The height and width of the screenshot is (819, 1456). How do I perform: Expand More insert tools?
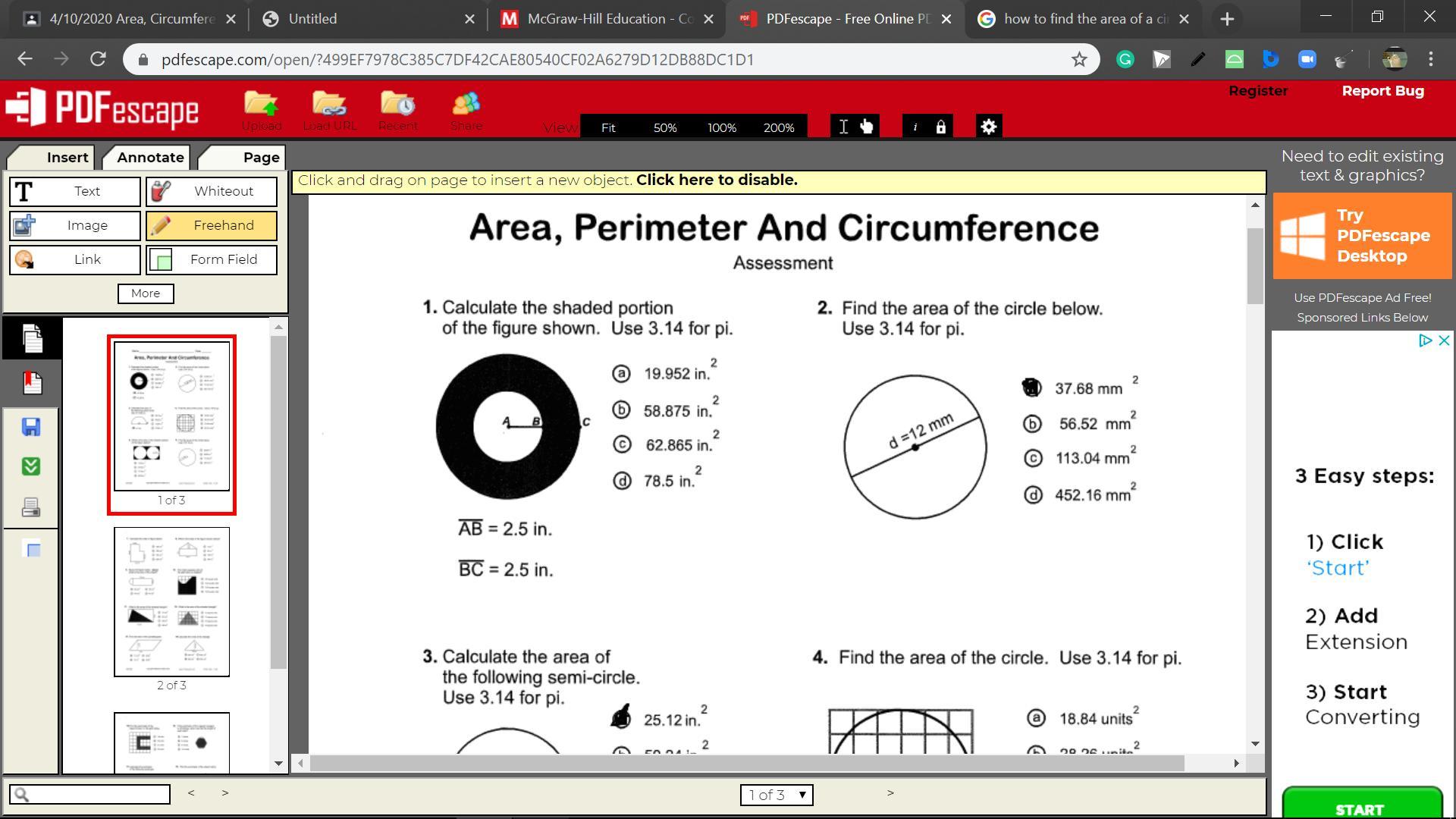click(146, 293)
